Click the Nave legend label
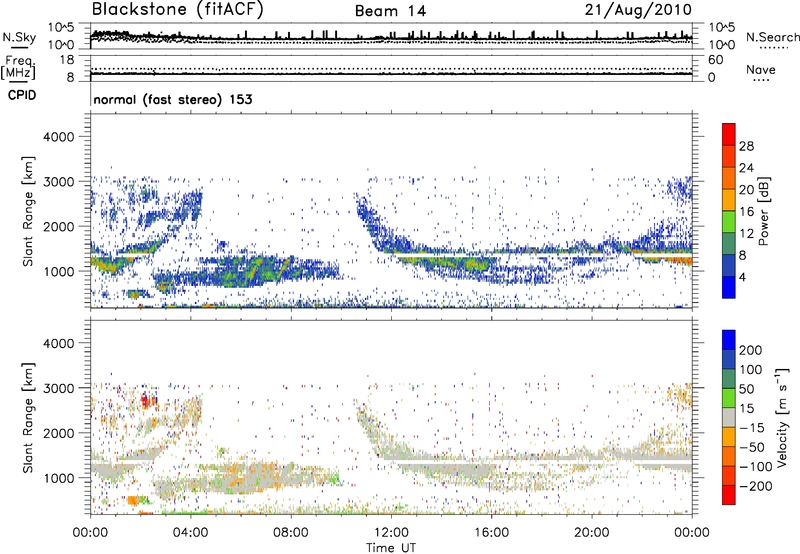This screenshot has width=800, height=554. coord(761,69)
